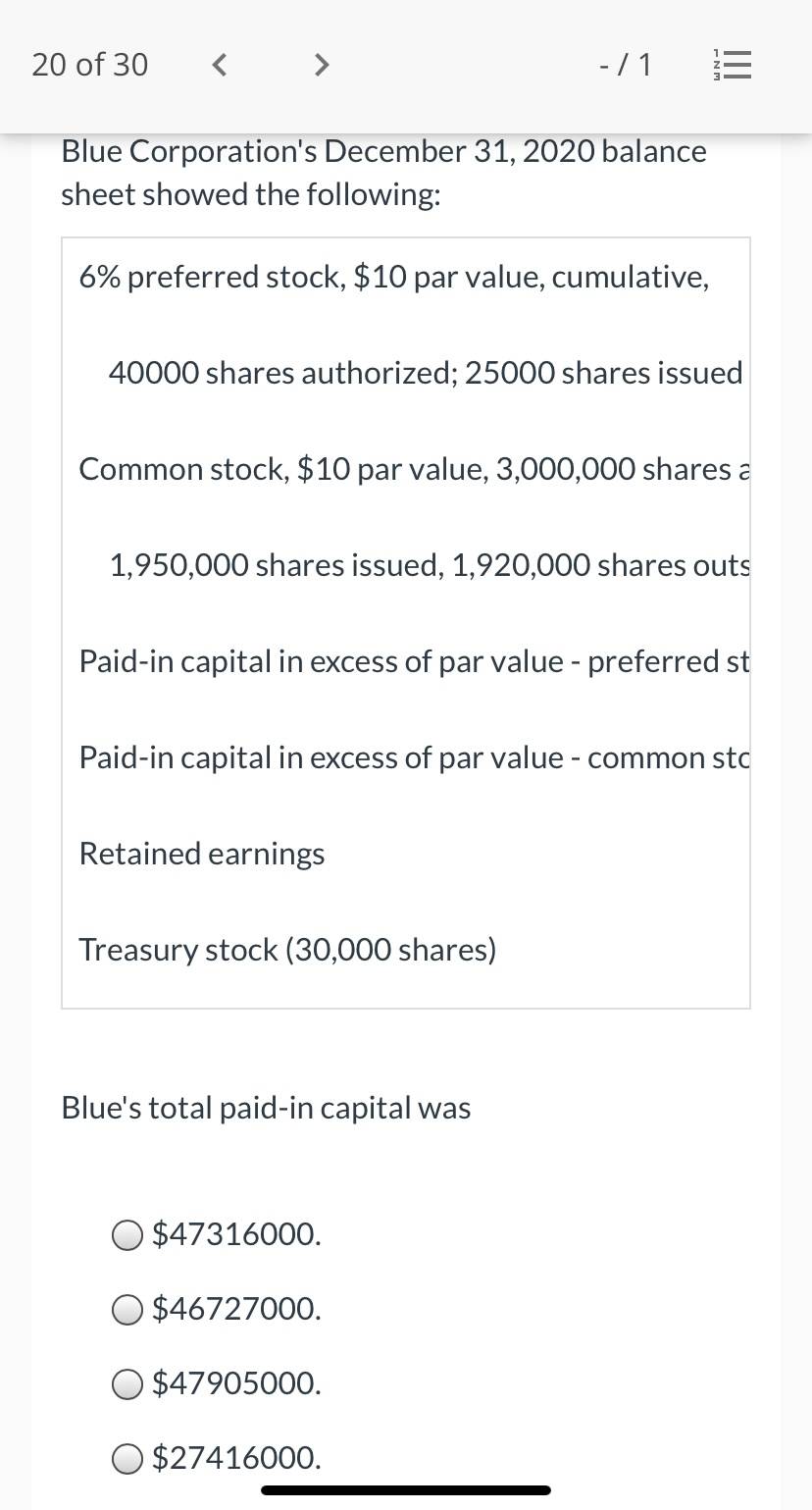Tap the 20 of 30 question counter

pyautogui.click(x=90, y=65)
